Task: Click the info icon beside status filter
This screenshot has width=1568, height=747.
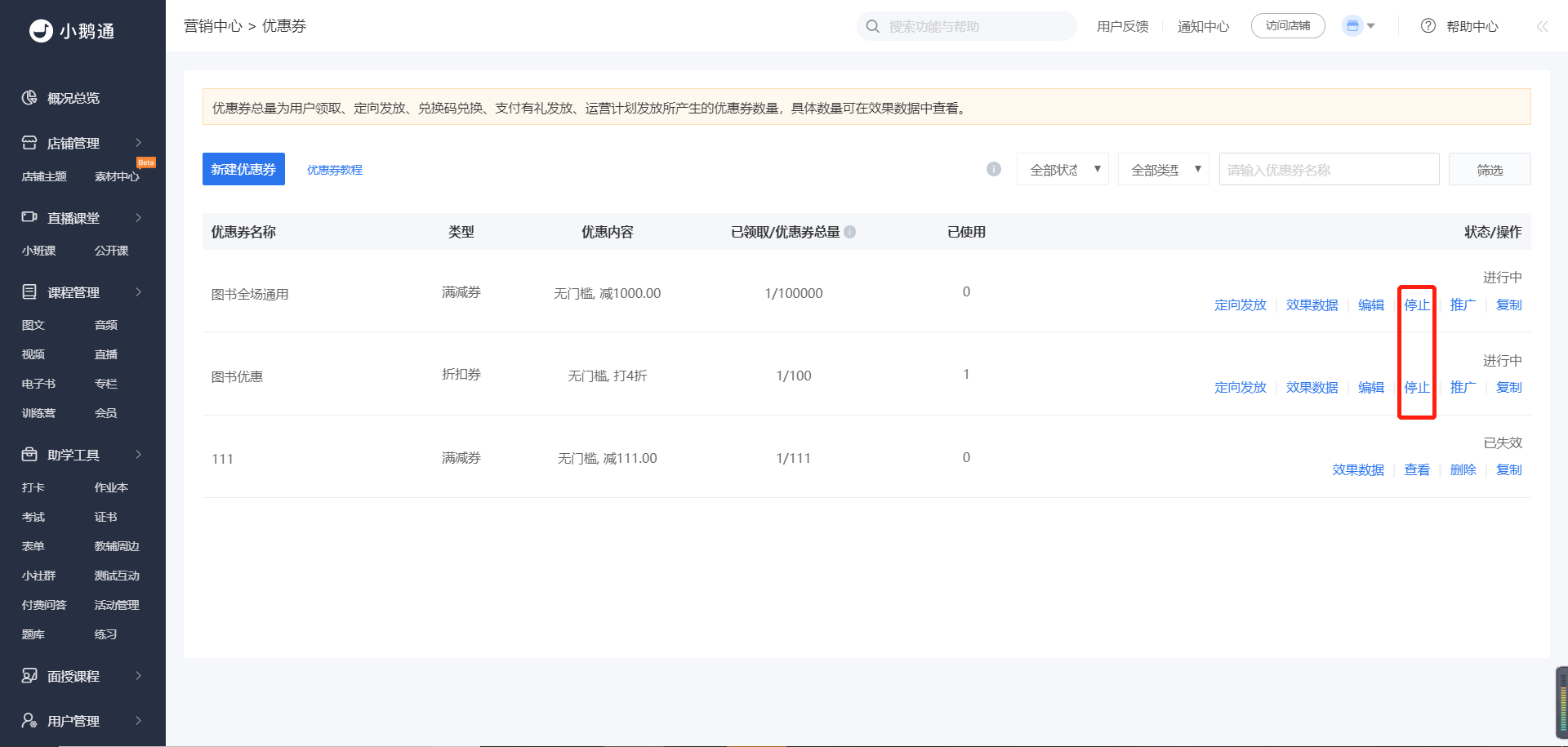Action: coord(994,169)
